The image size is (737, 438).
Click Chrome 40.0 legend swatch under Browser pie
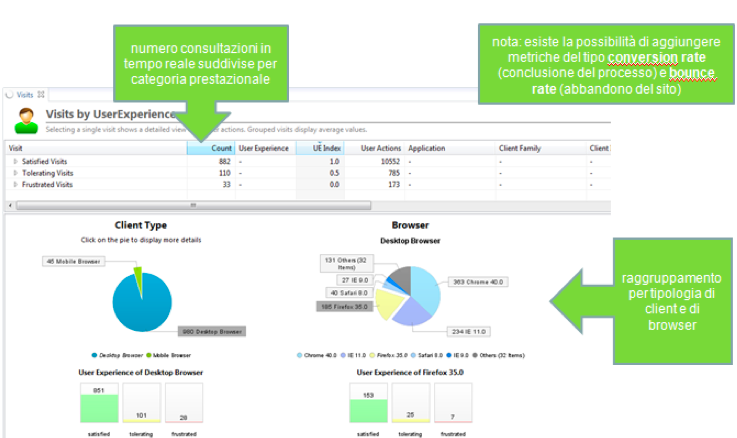(x=299, y=355)
